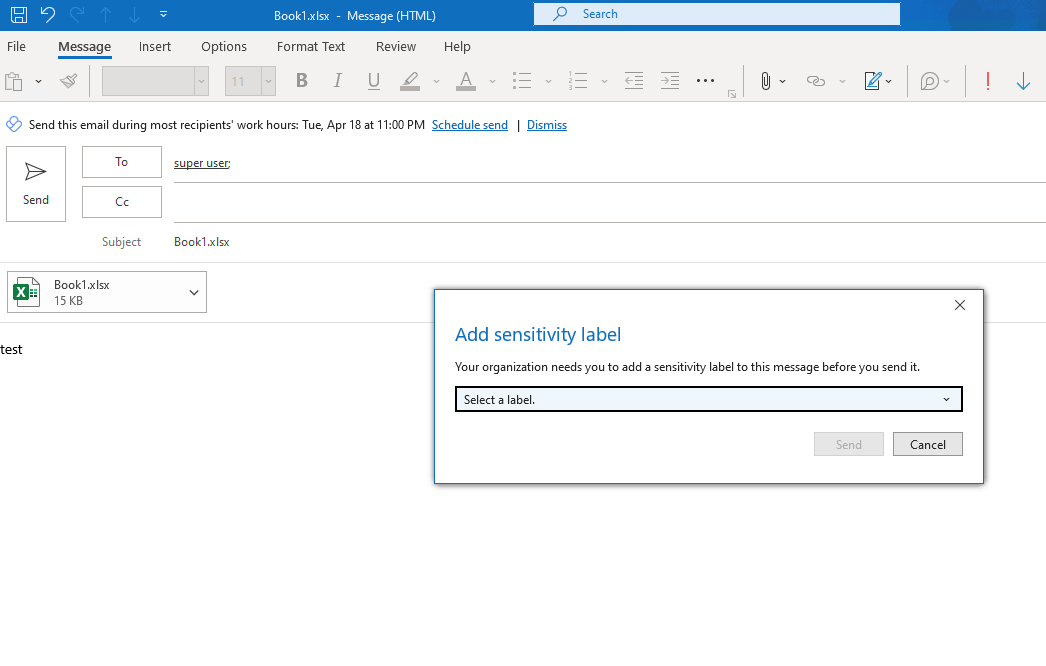The width and height of the screenshot is (1046, 666).
Task: Open the File menu
Action: pos(16,47)
